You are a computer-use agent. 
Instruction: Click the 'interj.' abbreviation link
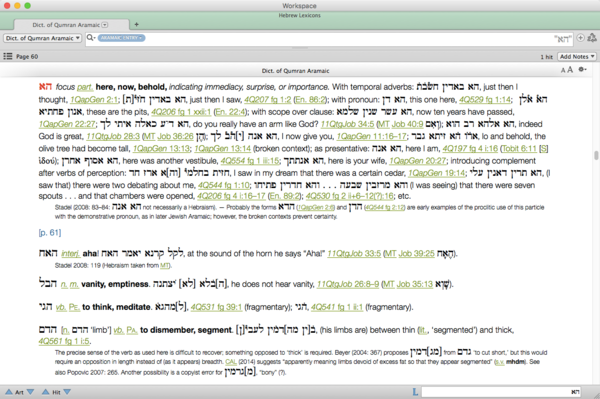[70, 253]
